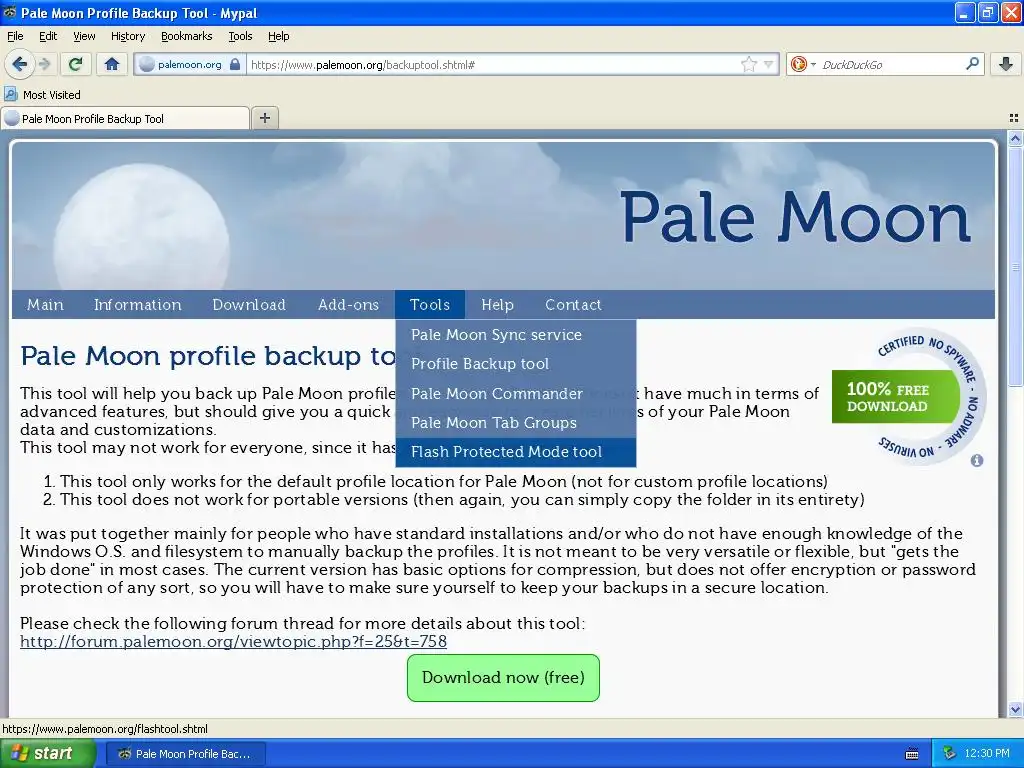Click the tray icon left of the clock

tap(949, 754)
